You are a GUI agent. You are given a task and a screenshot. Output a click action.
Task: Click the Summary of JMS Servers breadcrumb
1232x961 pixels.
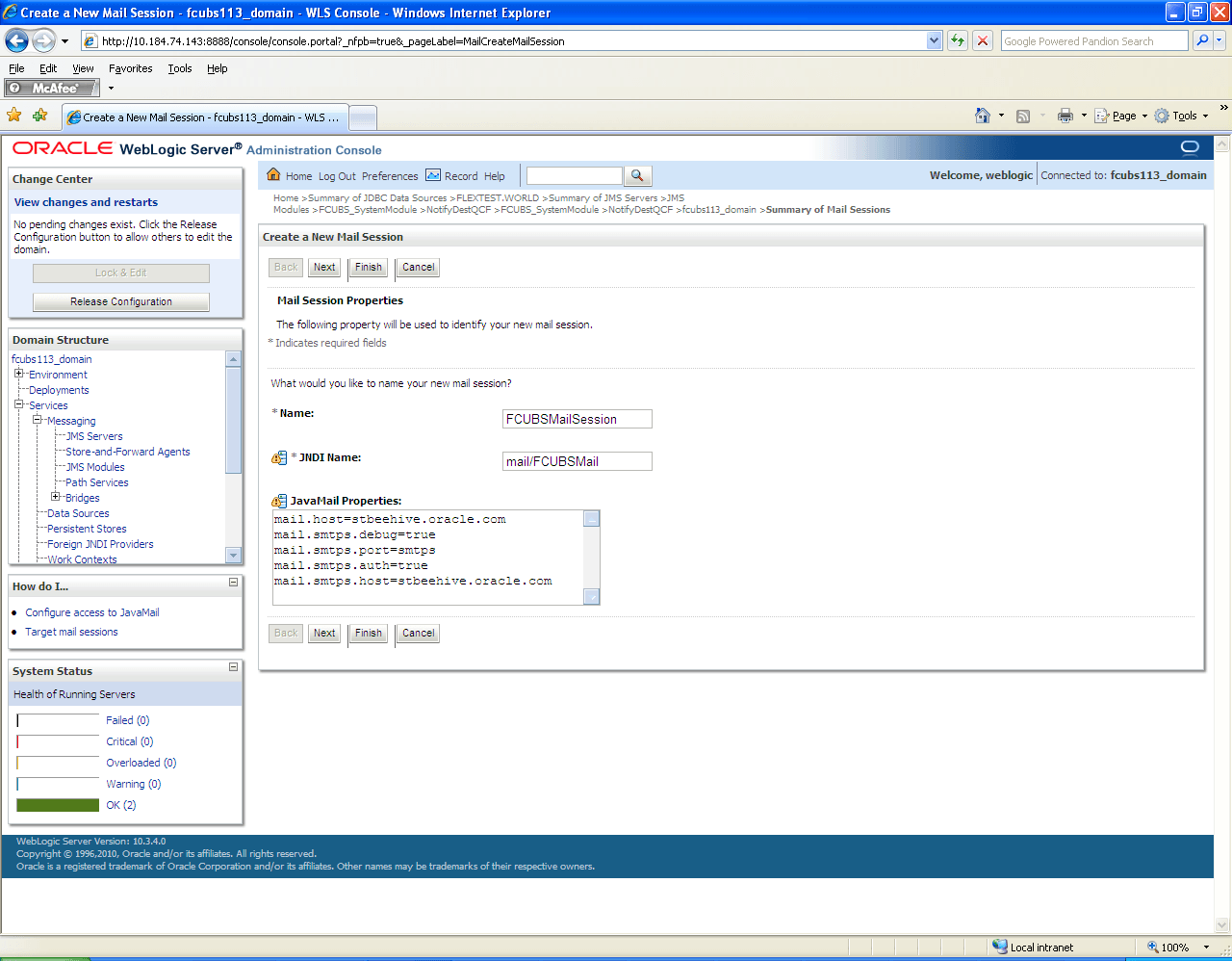coord(603,197)
